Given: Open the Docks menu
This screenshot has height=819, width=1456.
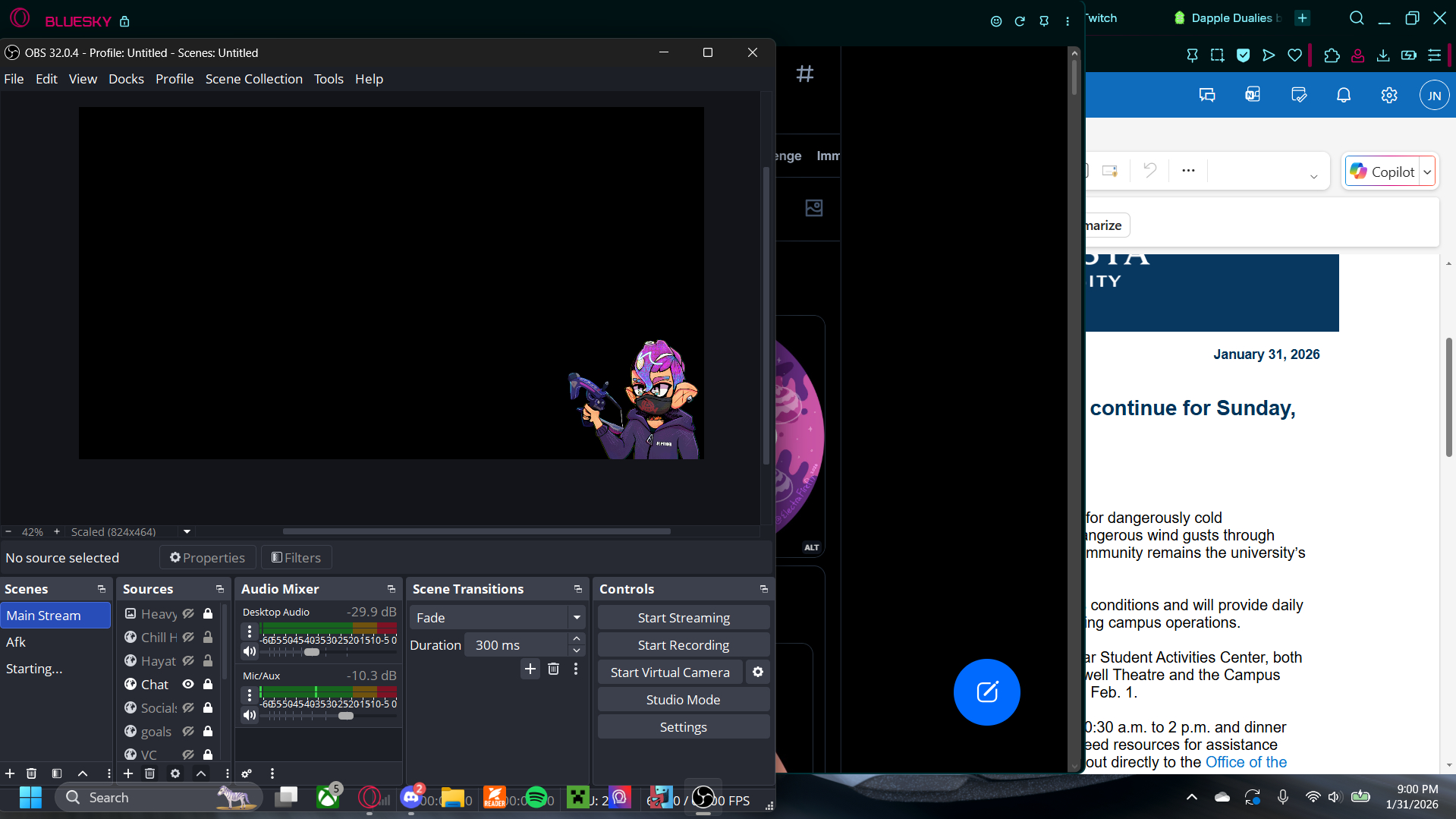Looking at the screenshot, I should (x=126, y=79).
